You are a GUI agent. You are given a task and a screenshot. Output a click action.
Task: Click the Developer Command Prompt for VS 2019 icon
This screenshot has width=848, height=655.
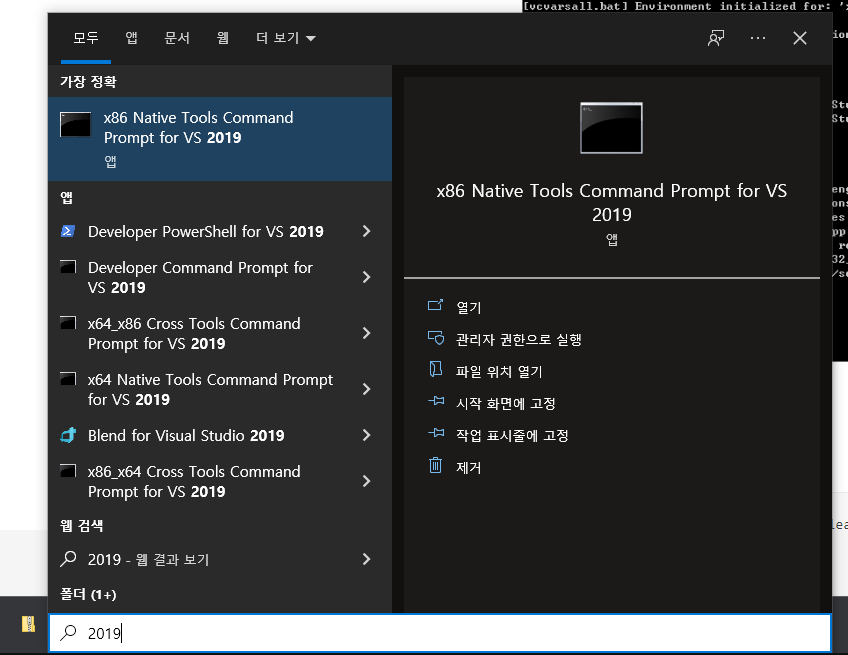click(68, 267)
